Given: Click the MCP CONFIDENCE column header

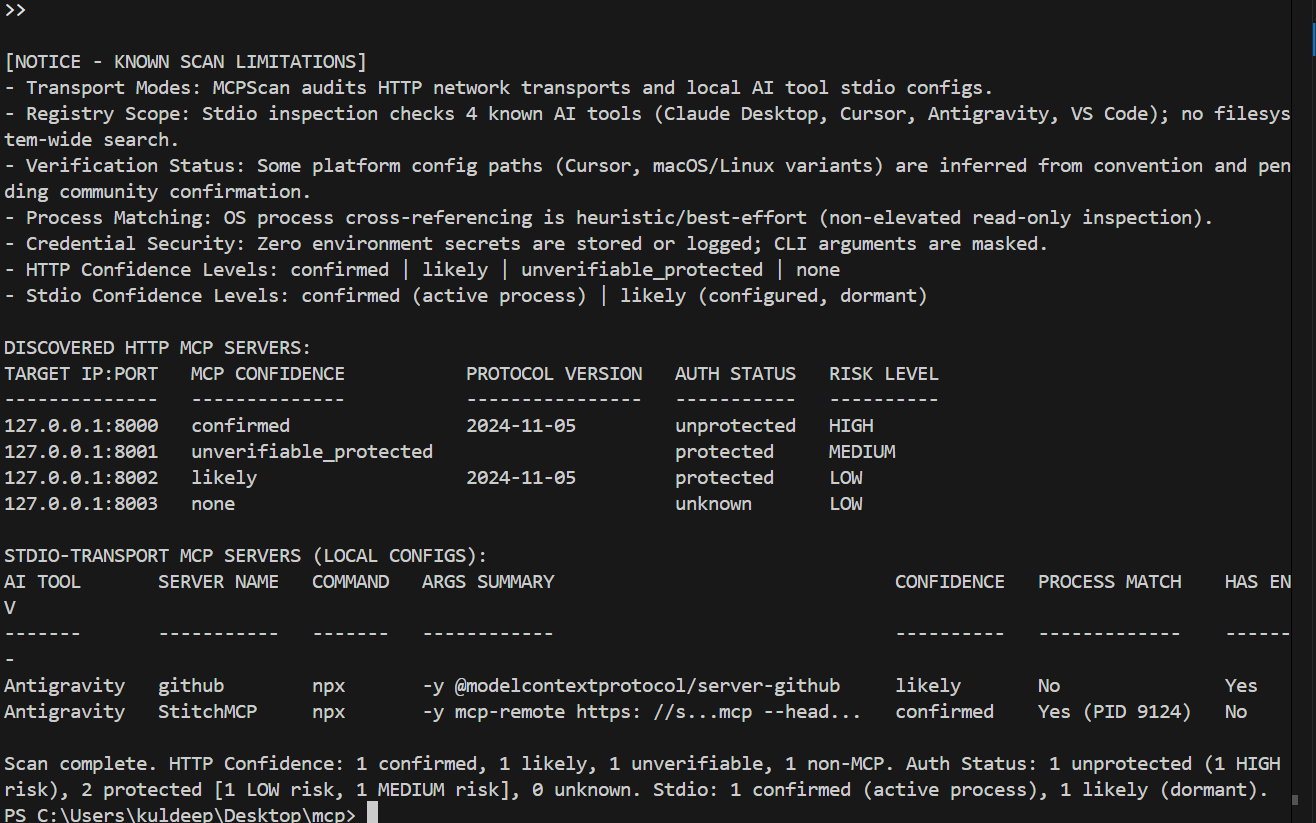Looking at the screenshot, I should click(x=268, y=373).
